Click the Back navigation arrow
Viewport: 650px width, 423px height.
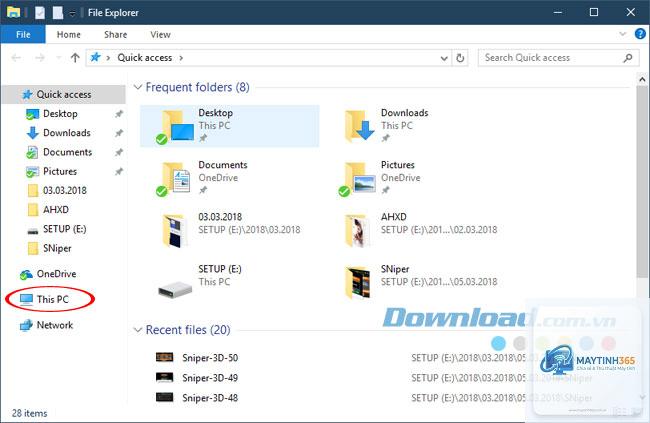[x=16, y=58]
